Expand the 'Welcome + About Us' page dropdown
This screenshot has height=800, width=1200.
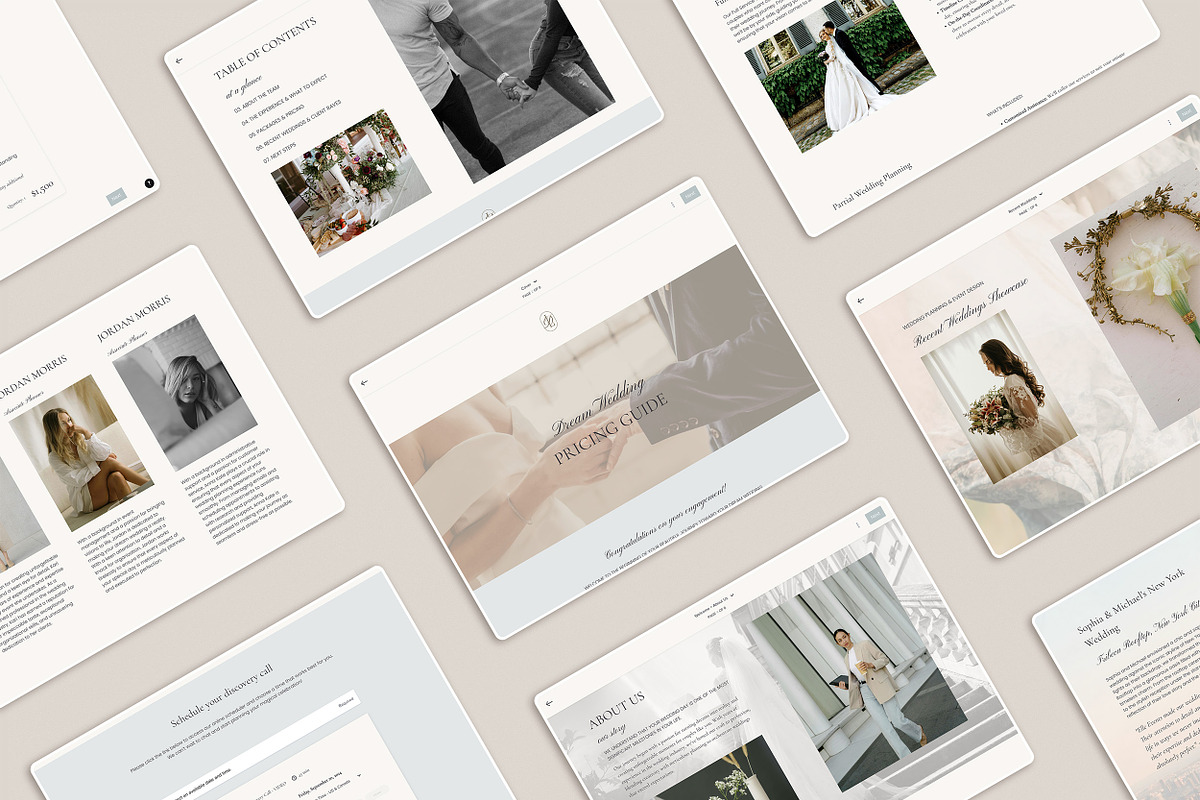(714, 605)
